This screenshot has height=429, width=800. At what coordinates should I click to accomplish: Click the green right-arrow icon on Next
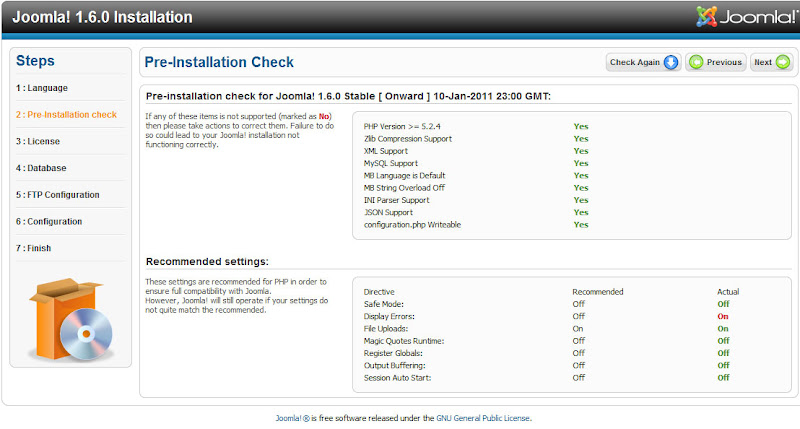pos(783,62)
